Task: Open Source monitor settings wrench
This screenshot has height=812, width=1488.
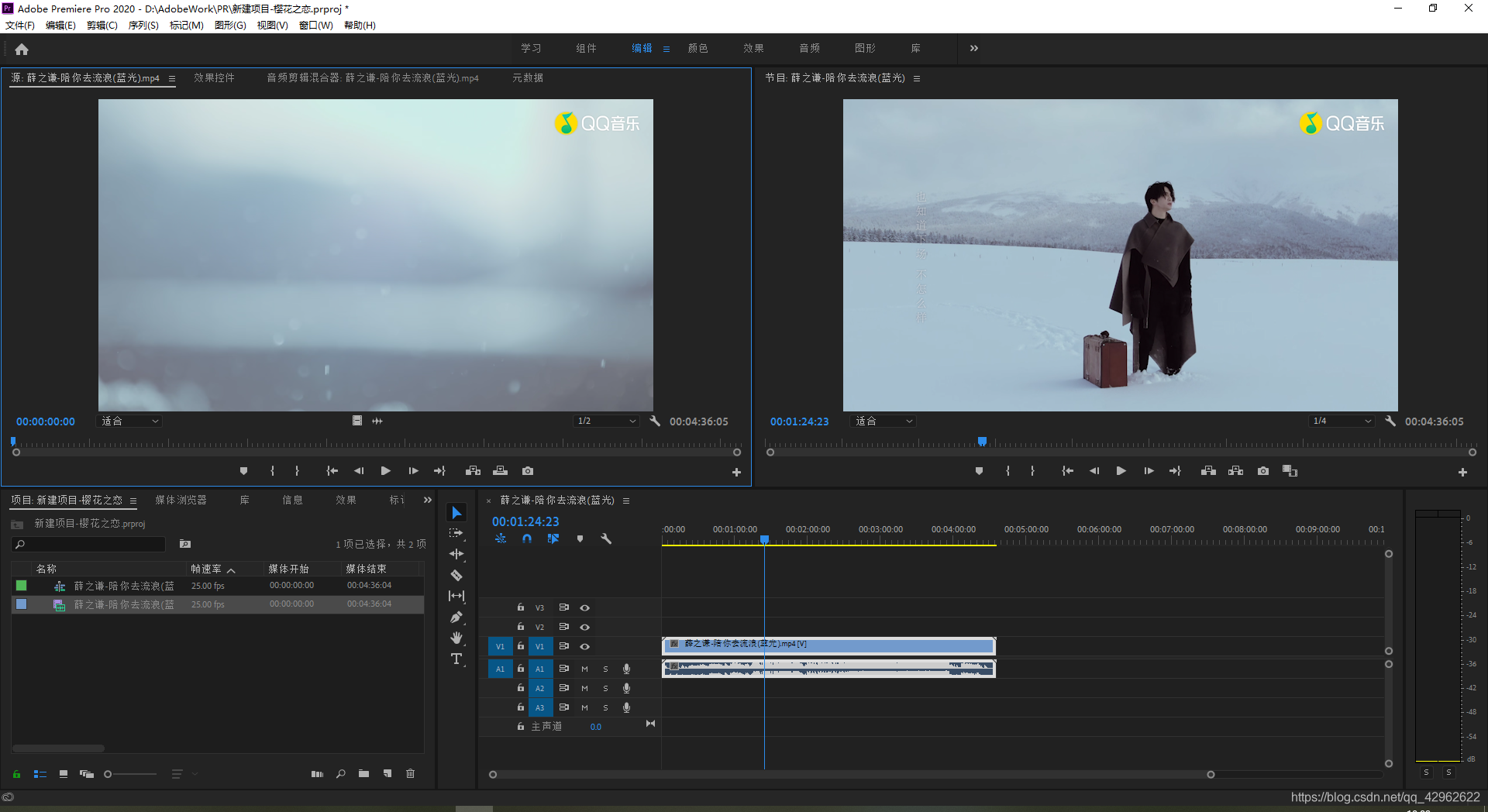Action: point(655,421)
